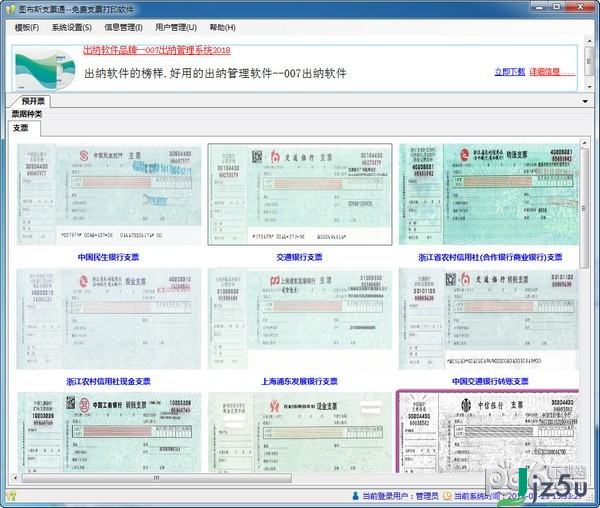Click the 票据种类 section label
This screenshot has height=508, width=600.
pyautogui.click(x=27, y=114)
